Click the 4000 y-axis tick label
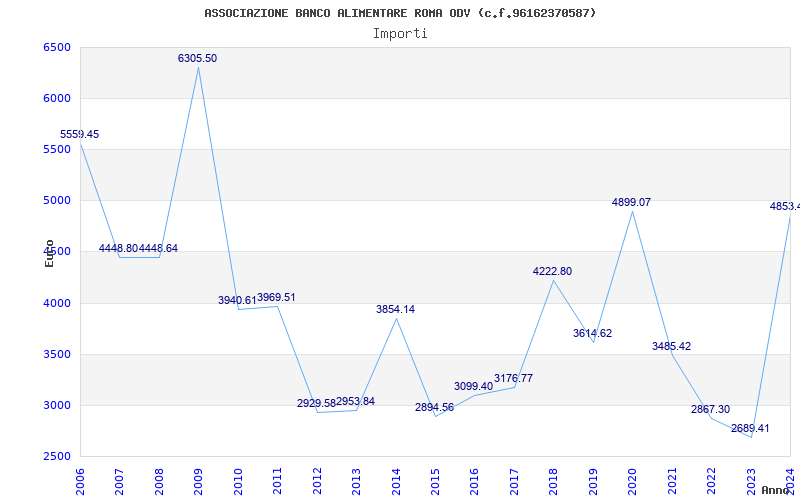The height and width of the screenshot is (500, 800). (57, 303)
